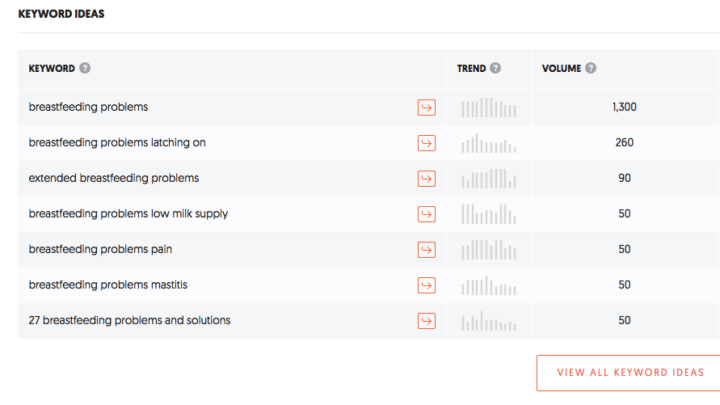Open help icon next to VOLUME header
Screen dimensions: 720x405
tap(591, 68)
